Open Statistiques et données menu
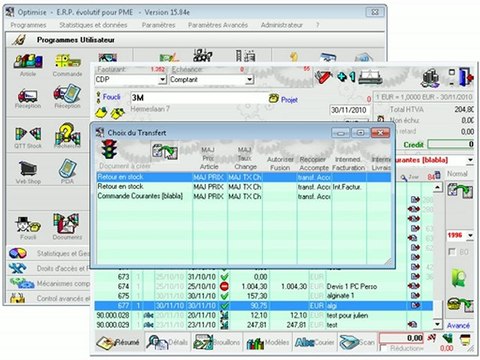 pos(93,25)
